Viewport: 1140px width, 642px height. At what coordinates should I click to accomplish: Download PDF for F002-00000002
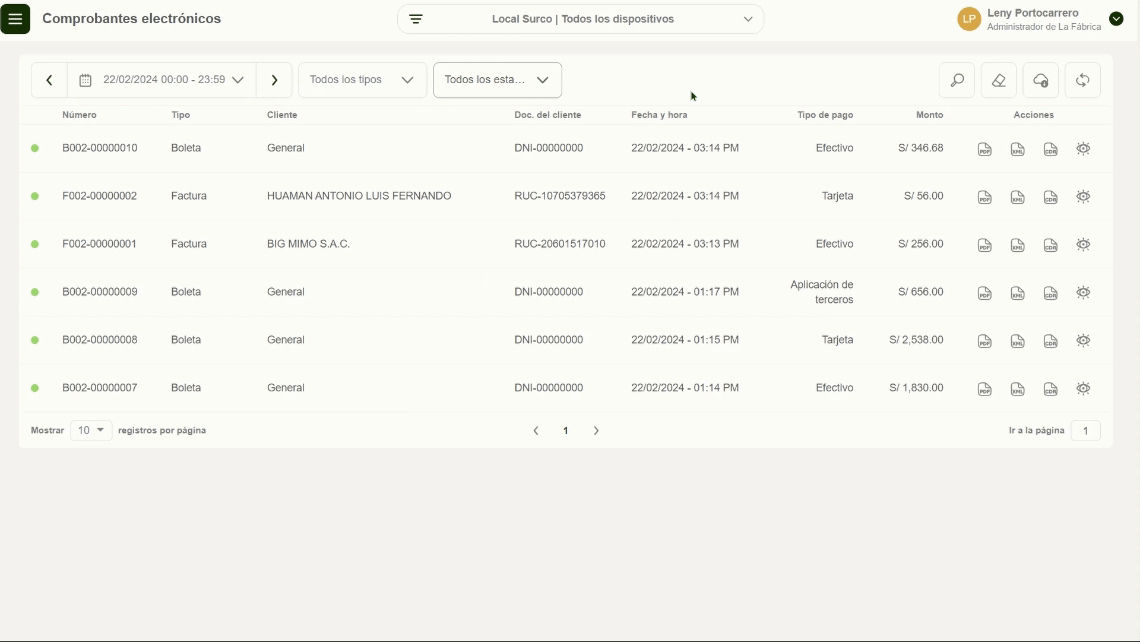(984, 197)
